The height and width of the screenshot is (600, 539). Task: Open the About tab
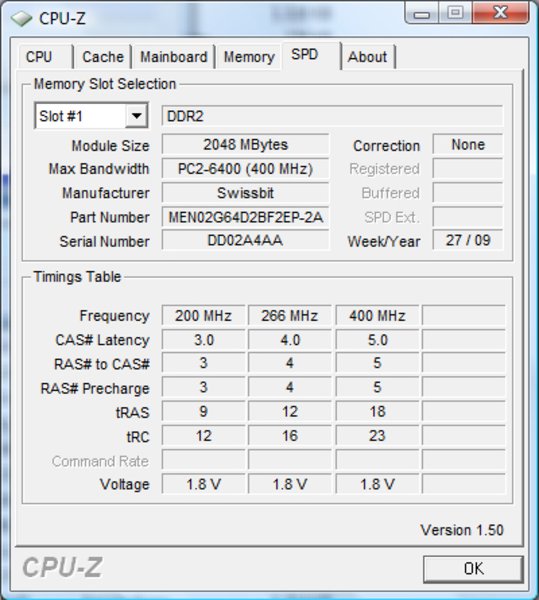(368, 57)
